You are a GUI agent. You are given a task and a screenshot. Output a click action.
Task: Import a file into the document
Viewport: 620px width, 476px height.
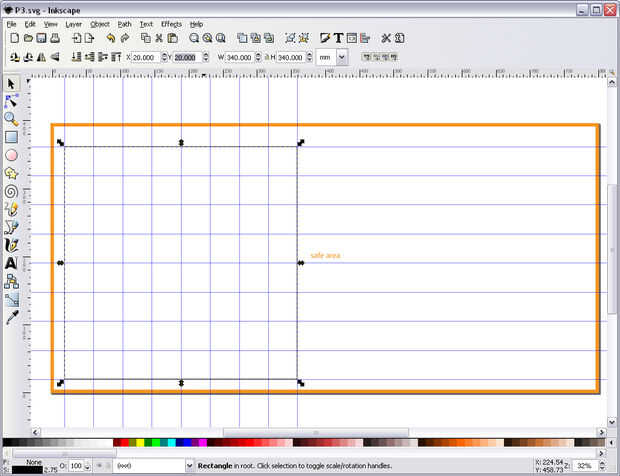pos(77,38)
